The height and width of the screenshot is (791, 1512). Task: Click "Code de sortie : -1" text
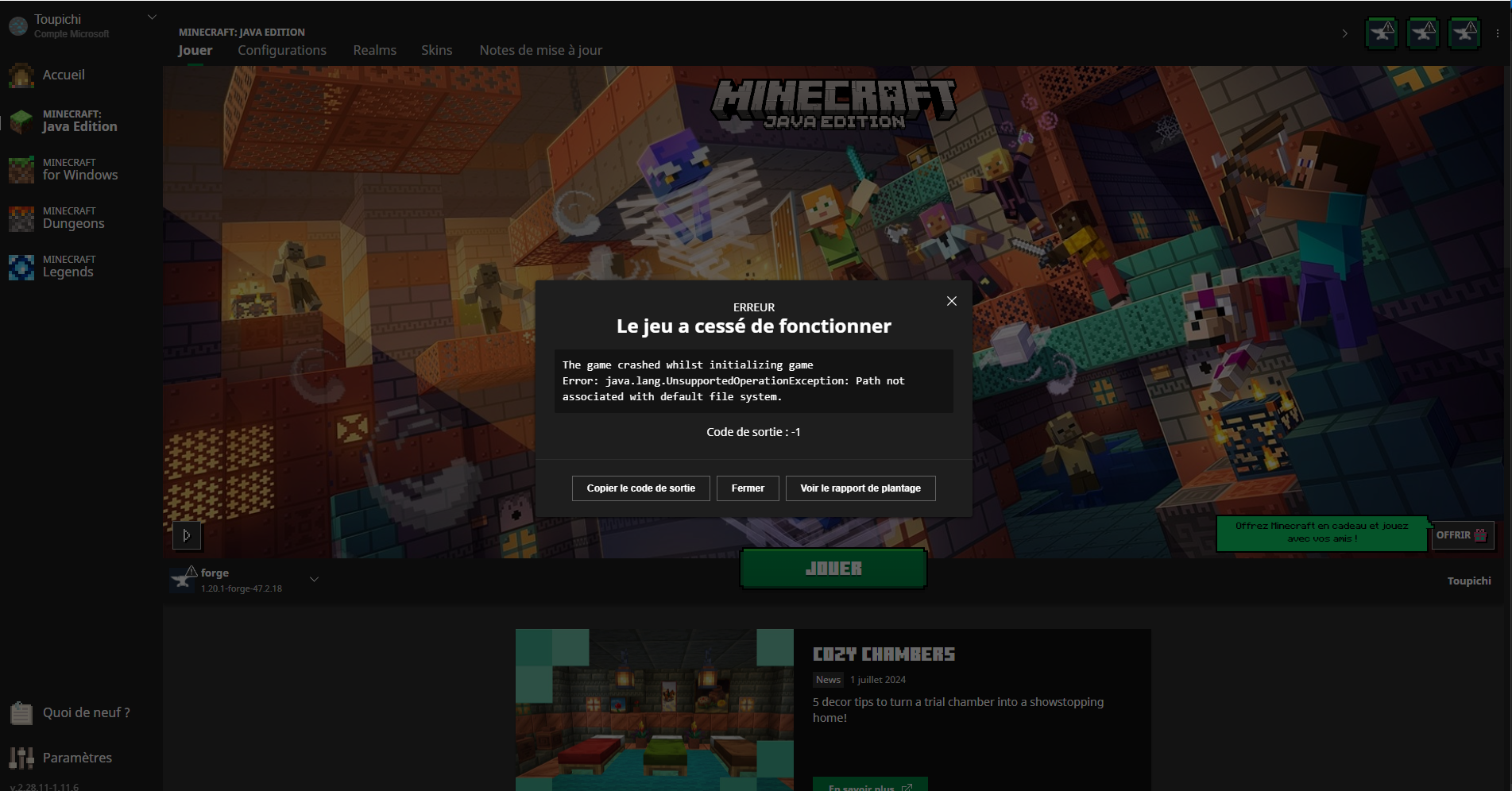click(x=753, y=432)
